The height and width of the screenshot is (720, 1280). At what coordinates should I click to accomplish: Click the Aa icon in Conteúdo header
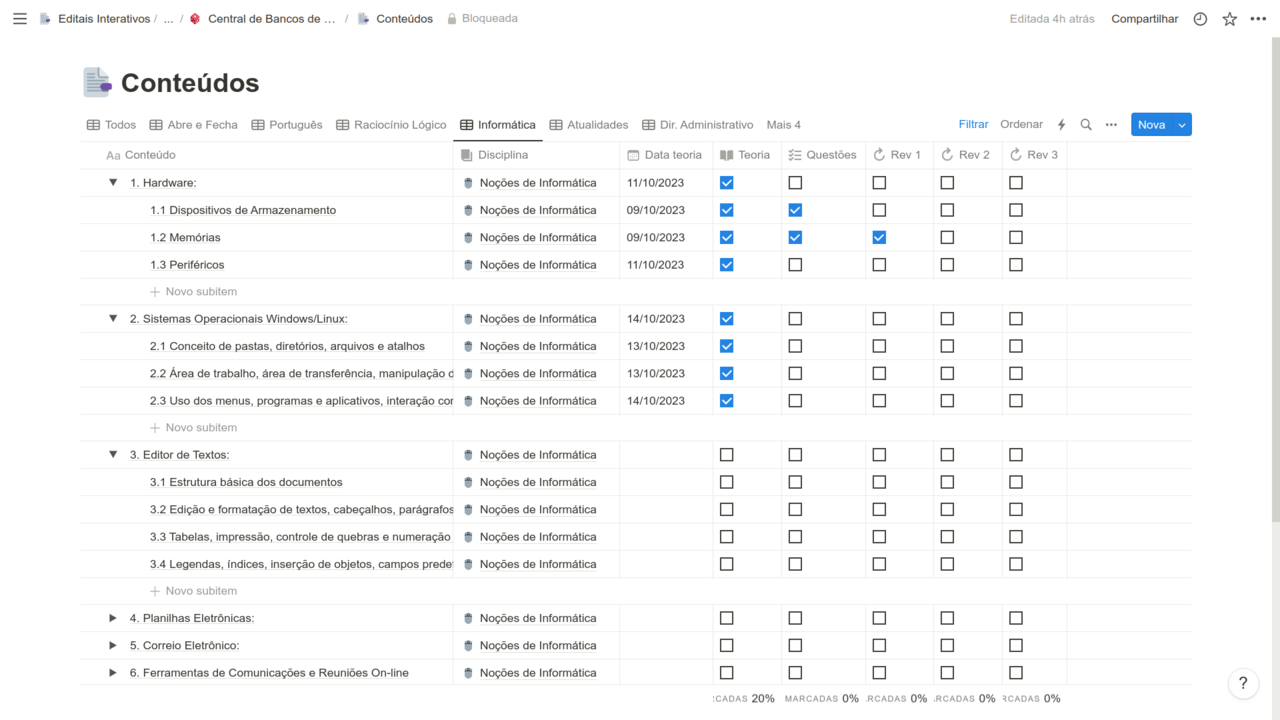(x=113, y=155)
